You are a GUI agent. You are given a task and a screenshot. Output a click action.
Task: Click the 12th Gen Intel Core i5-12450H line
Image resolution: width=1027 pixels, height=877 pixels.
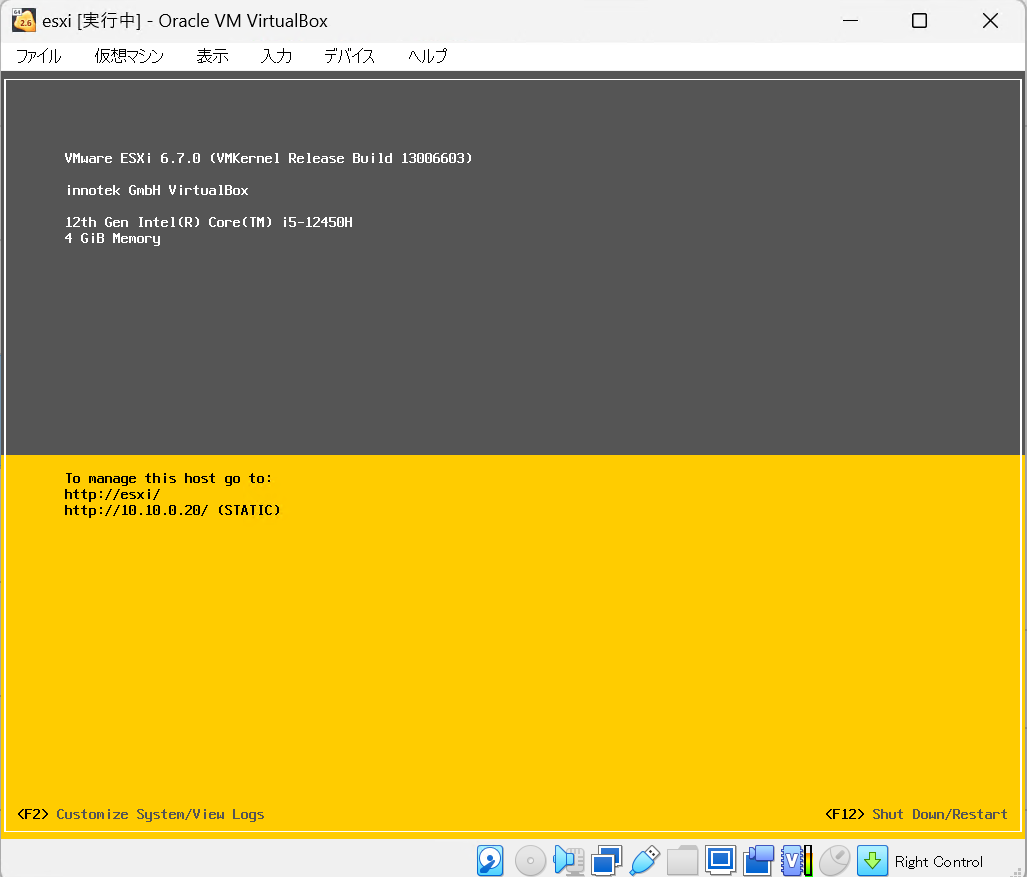tap(209, 223)
